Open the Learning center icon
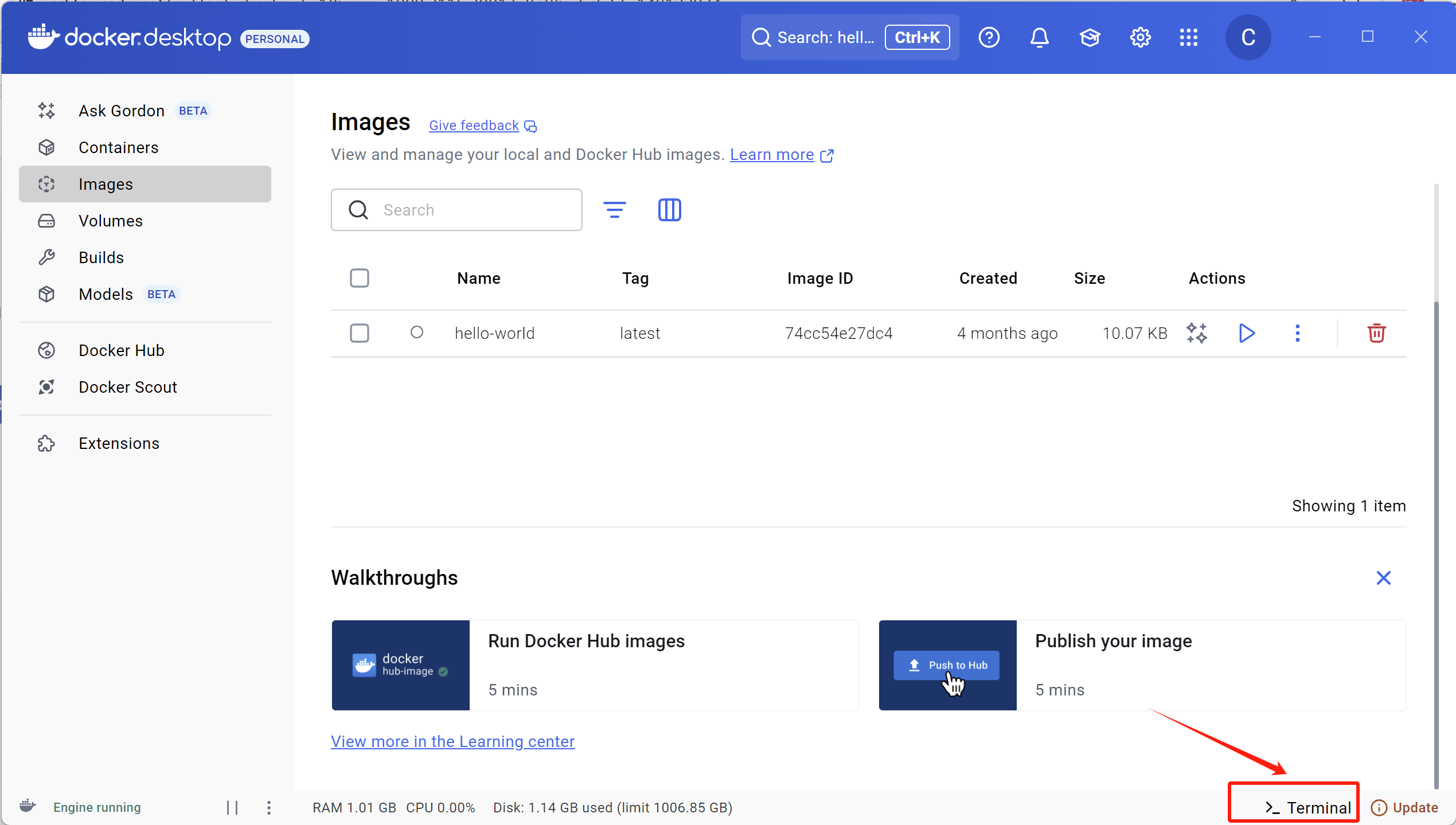The width and height of the screenshot is (1456, 825). coord(1090,38)
